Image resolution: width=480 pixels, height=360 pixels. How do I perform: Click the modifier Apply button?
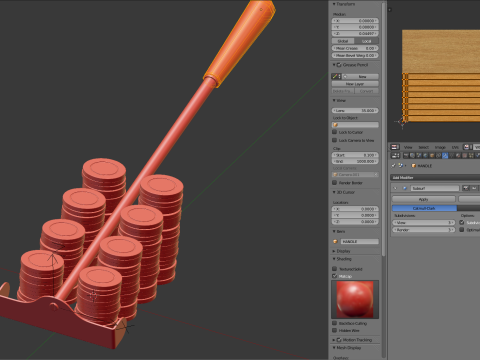pyautogui.click(x=423, y=199)
